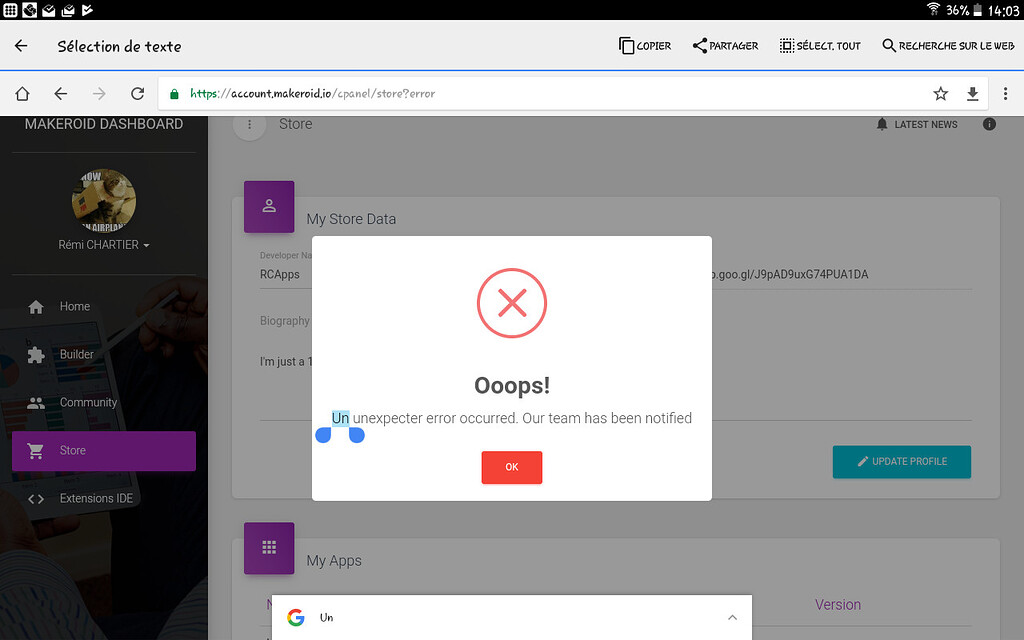Navigate back in the browser

(x=61, y=93)
